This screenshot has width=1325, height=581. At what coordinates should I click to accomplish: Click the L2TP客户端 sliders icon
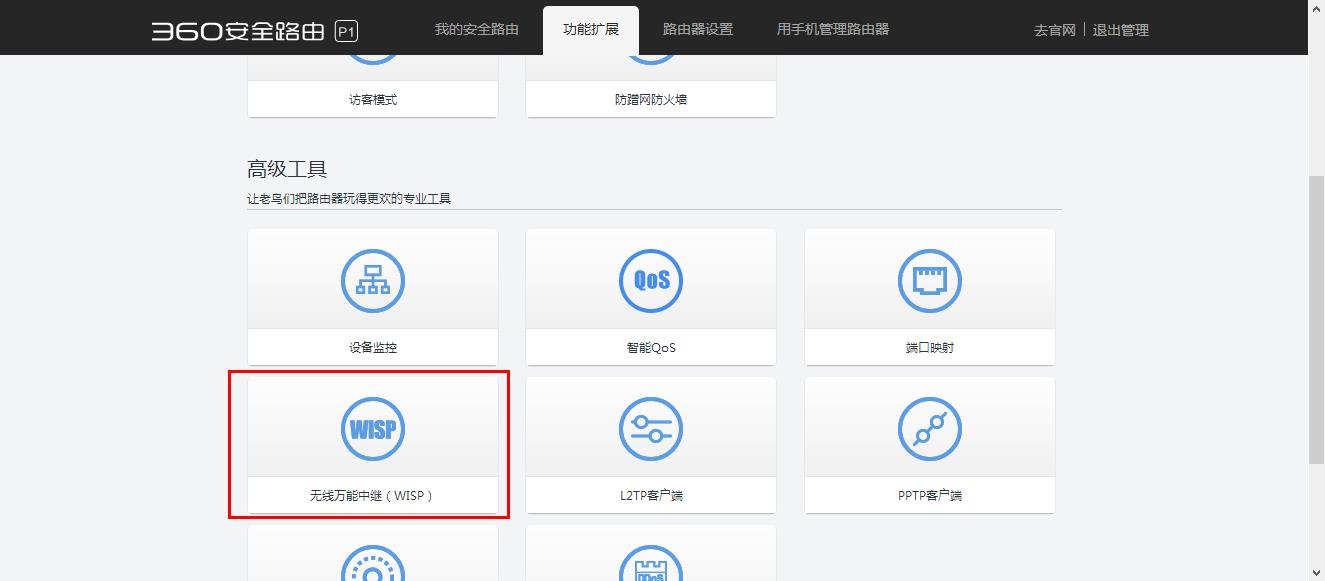(650, 429)
